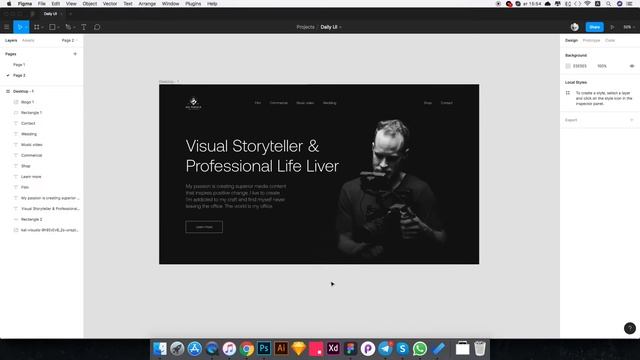The width and height of the screenshot is (640, 360).
Task: Open Photoshop from the dock
Action: pos(264,349)
